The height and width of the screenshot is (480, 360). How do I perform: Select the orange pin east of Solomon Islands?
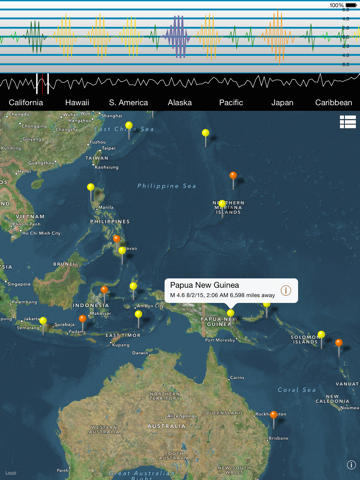point(339,343)
